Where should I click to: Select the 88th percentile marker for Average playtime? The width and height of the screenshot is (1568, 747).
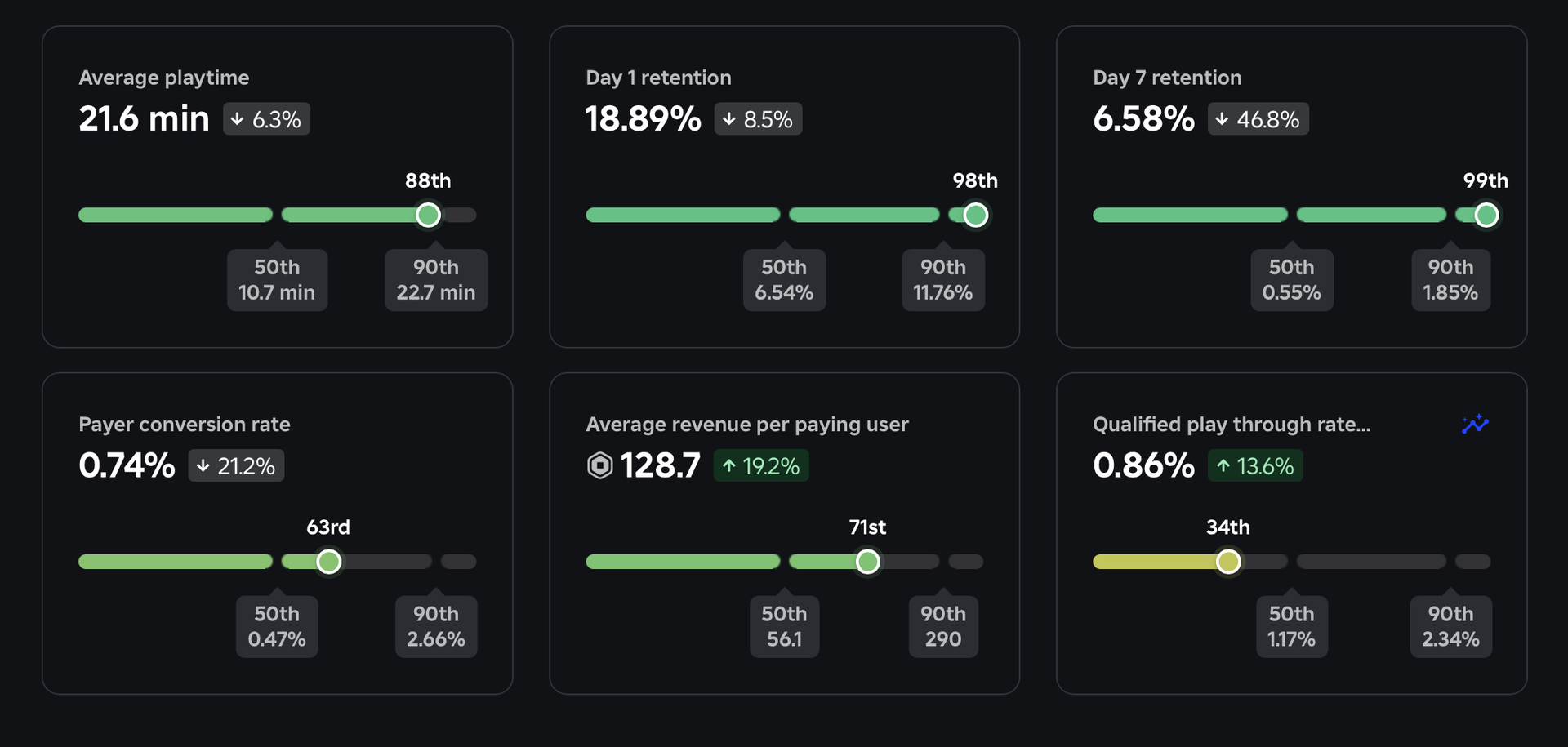[427, 215]
